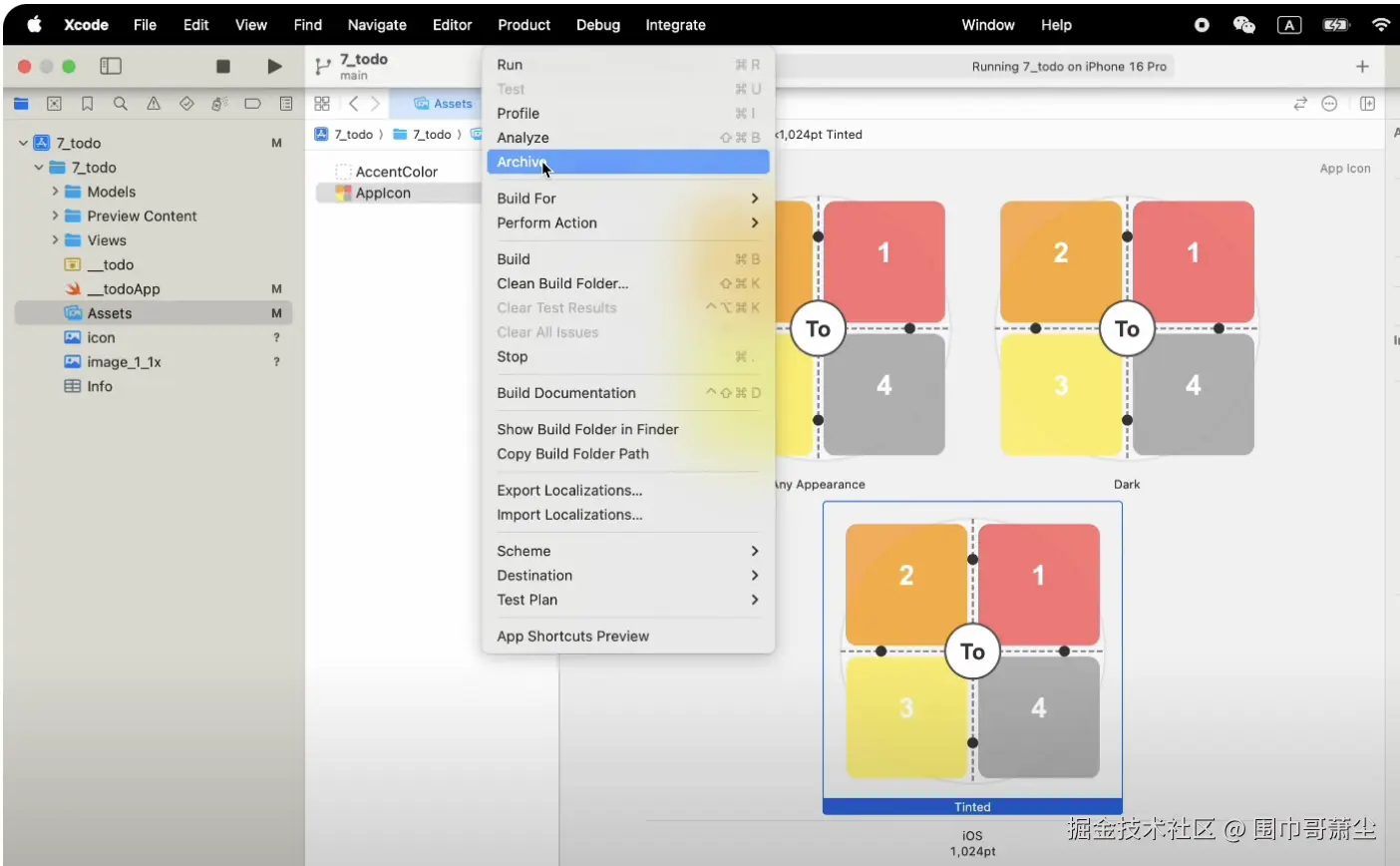Select Stop in the Product menu
This screenshot has width=1400, height=866.
(x=628, y=357)
